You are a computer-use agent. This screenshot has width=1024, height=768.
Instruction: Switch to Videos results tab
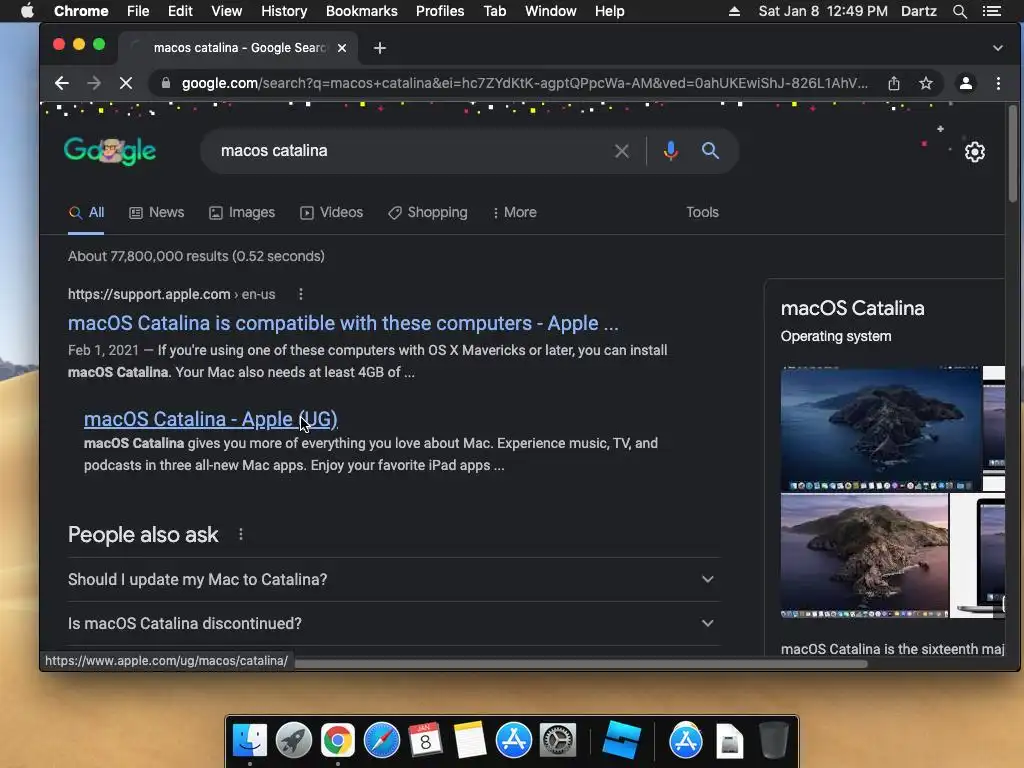point(331,212)
